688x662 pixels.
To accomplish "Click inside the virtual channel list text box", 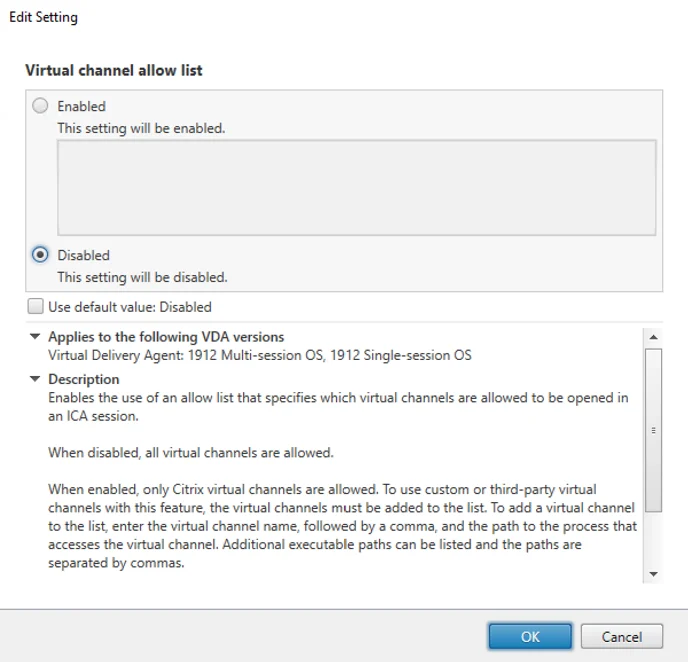I will click(356, 187).
